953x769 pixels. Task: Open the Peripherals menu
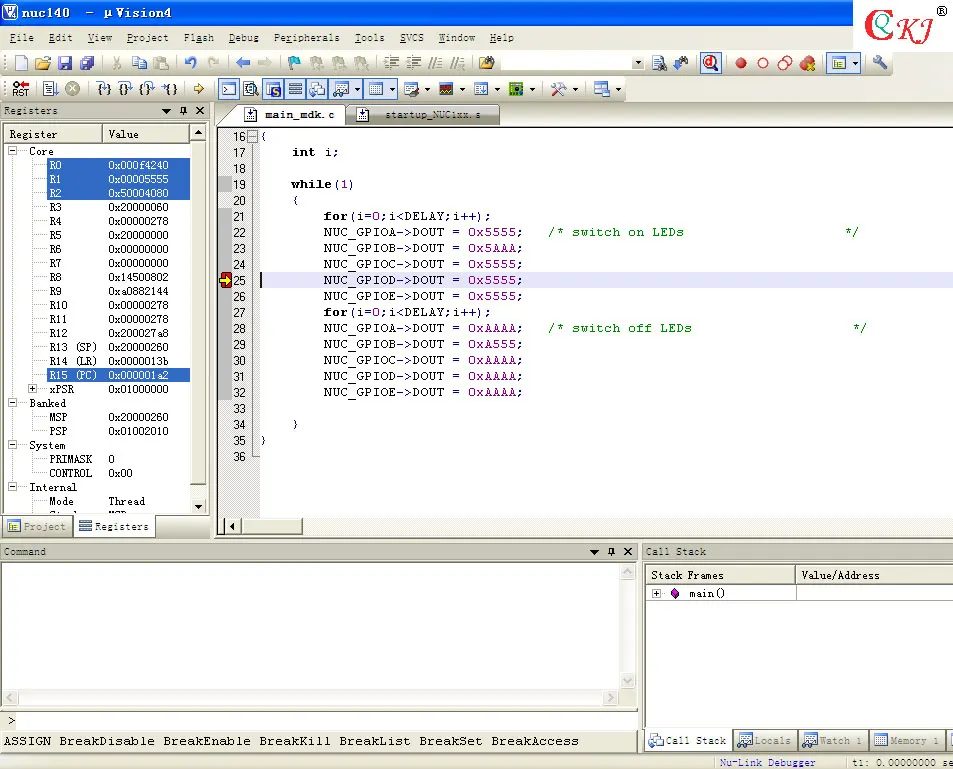[x=306, y=38]
